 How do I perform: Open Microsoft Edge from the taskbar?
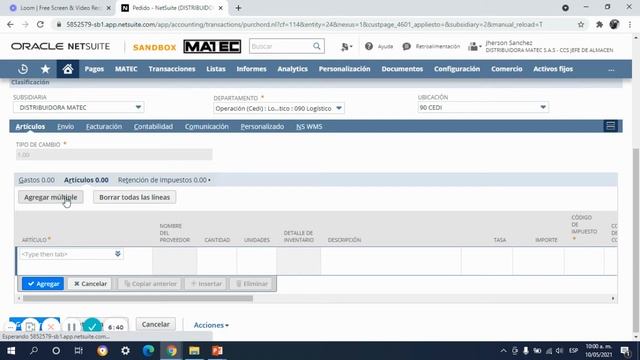click(x=149, y=351)
